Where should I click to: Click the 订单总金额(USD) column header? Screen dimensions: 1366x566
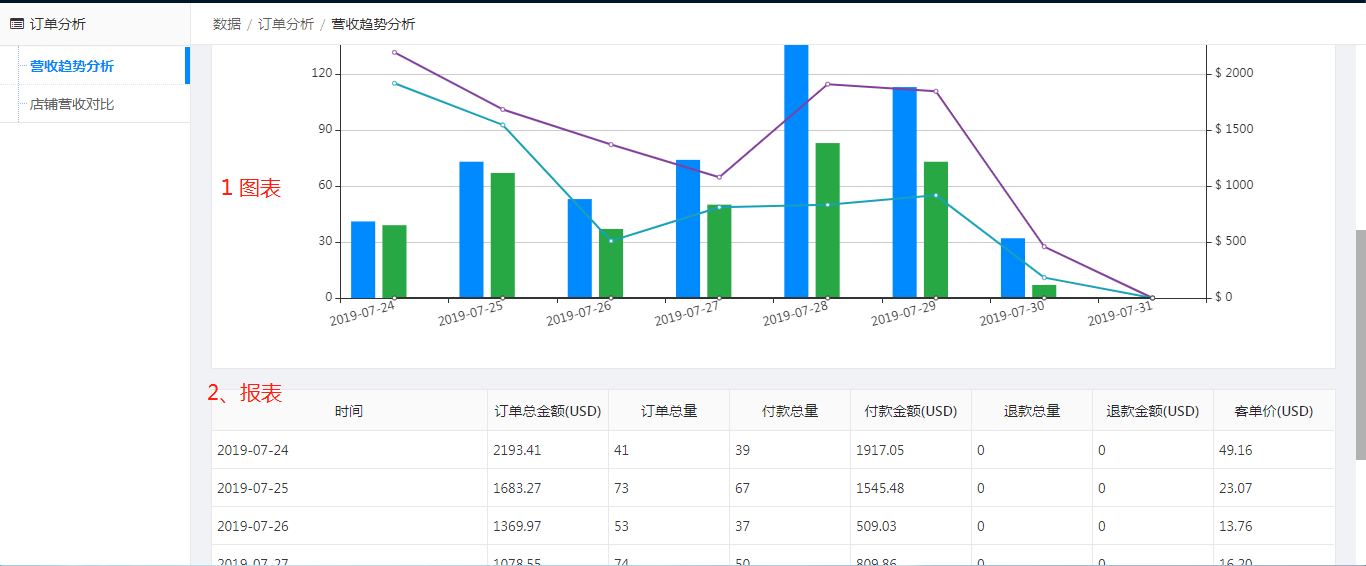point(547,411)
